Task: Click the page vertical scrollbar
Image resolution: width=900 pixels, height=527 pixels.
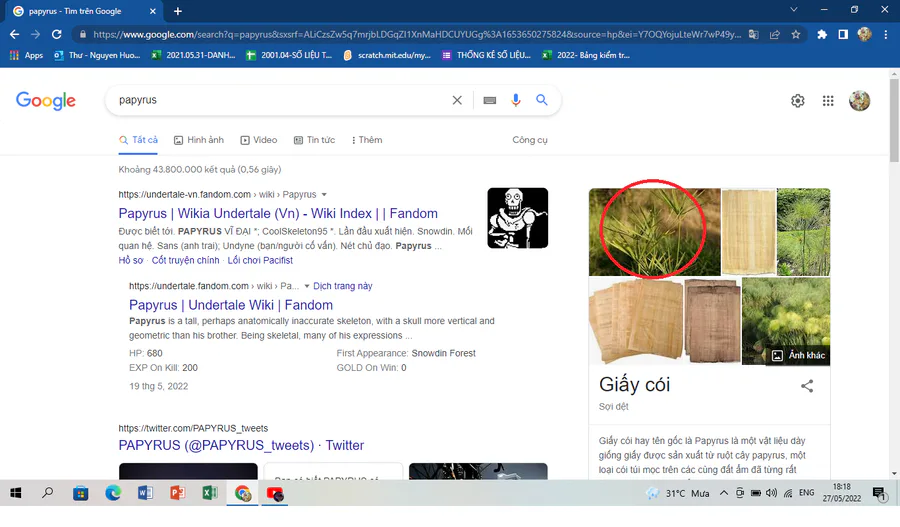Action: click(x=894, y=121)
